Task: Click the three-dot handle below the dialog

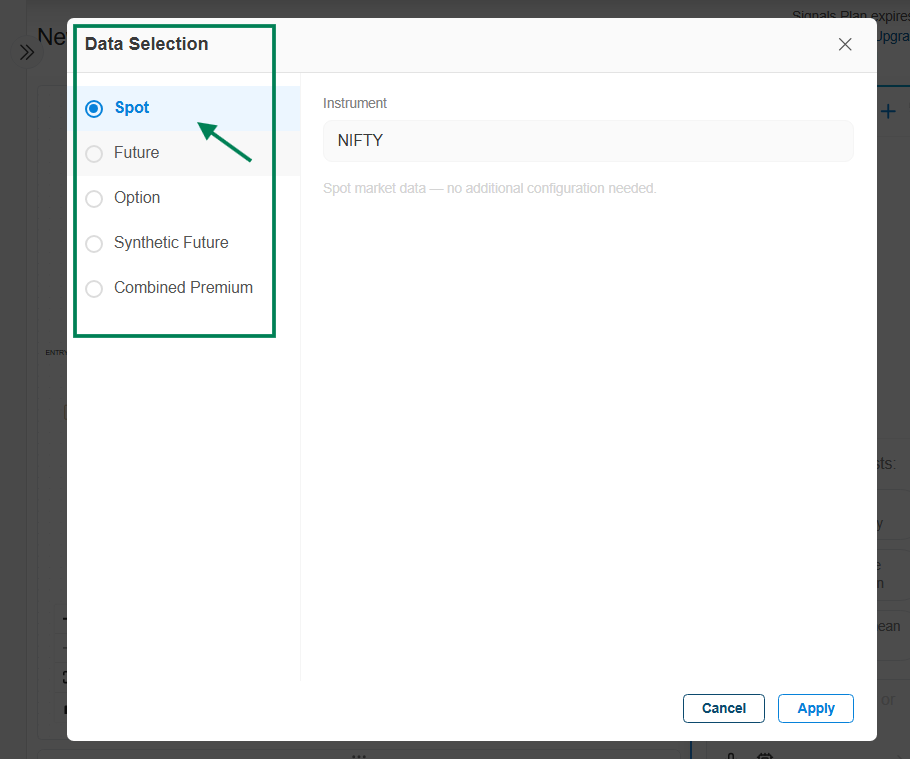Action: click(x=358, y=753)
